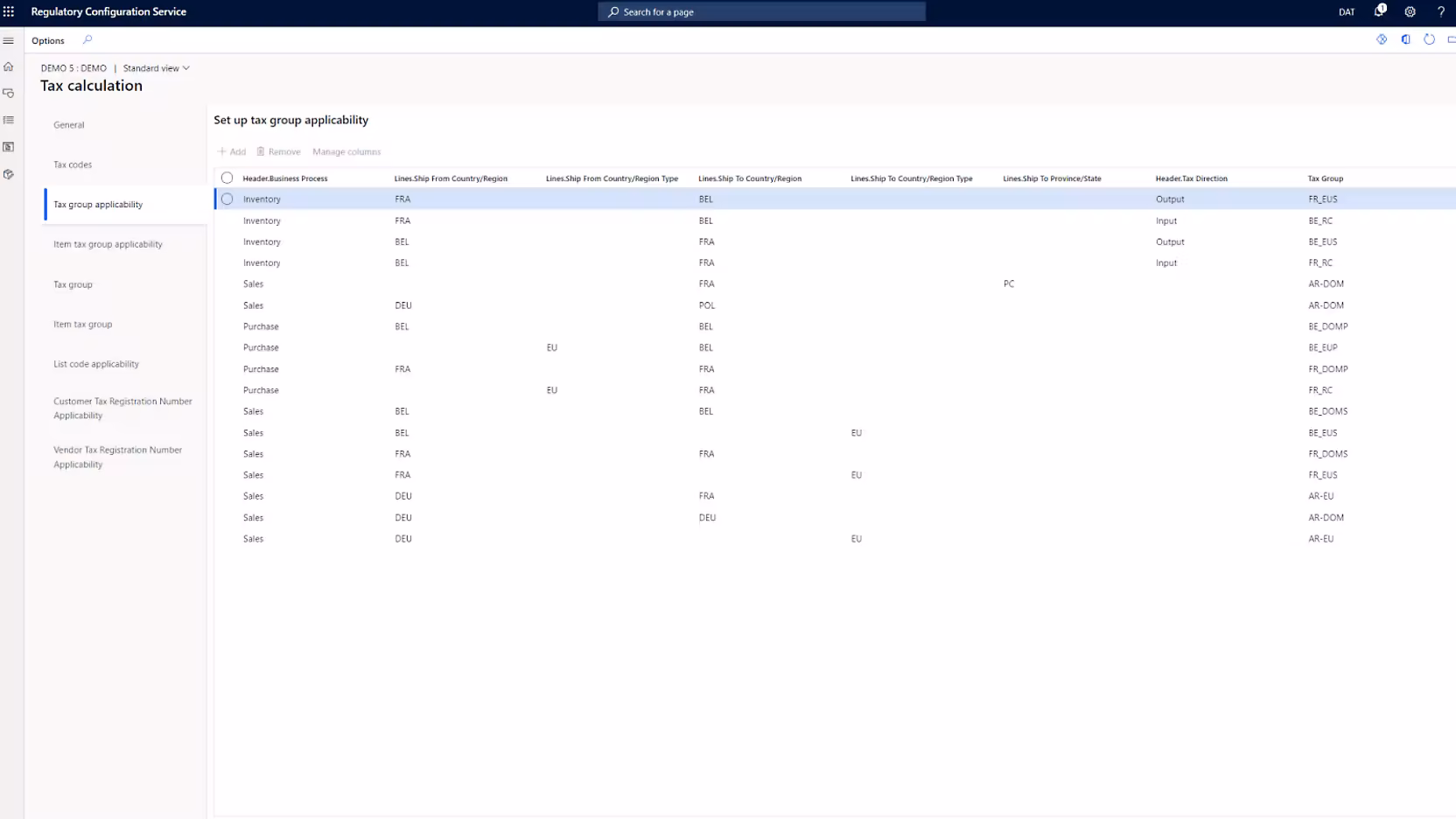
Task: Expand the navigation pane hamburger menu
Action: [x=9, y=40]
